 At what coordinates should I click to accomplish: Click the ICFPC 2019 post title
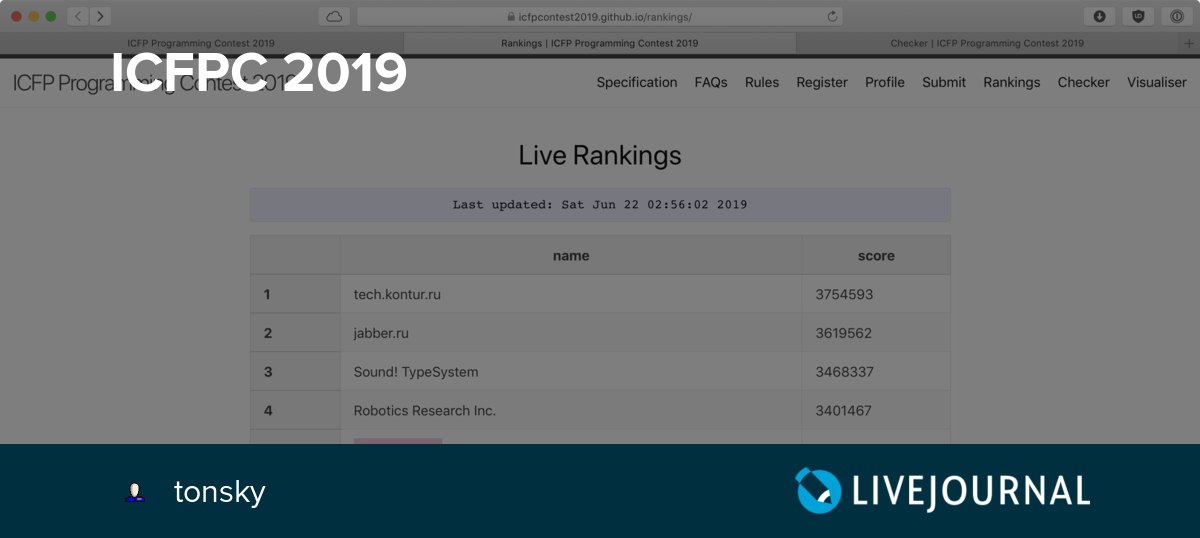pos(258,73)
